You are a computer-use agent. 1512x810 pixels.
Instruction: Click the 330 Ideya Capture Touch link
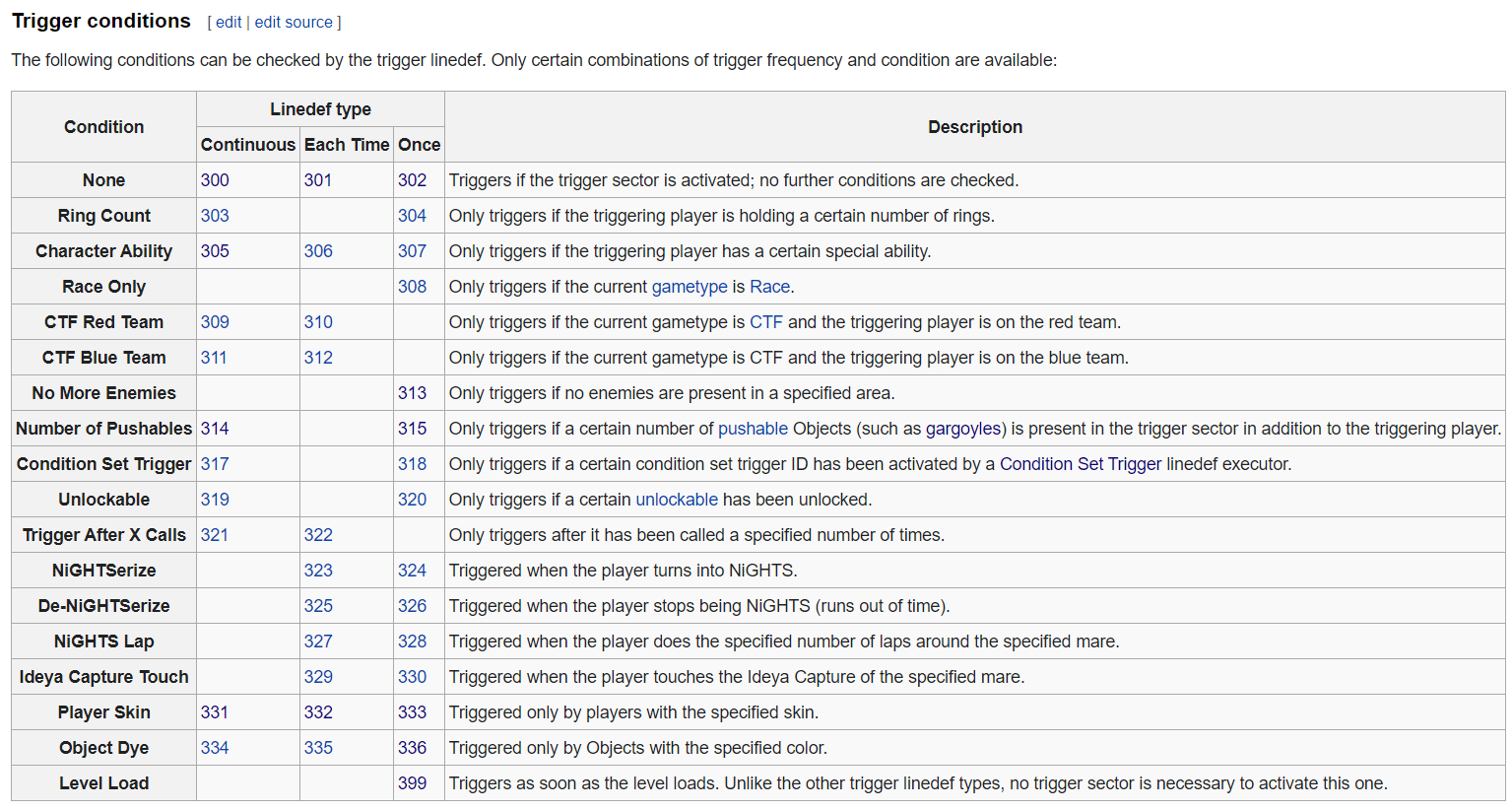tap(413, 677)
